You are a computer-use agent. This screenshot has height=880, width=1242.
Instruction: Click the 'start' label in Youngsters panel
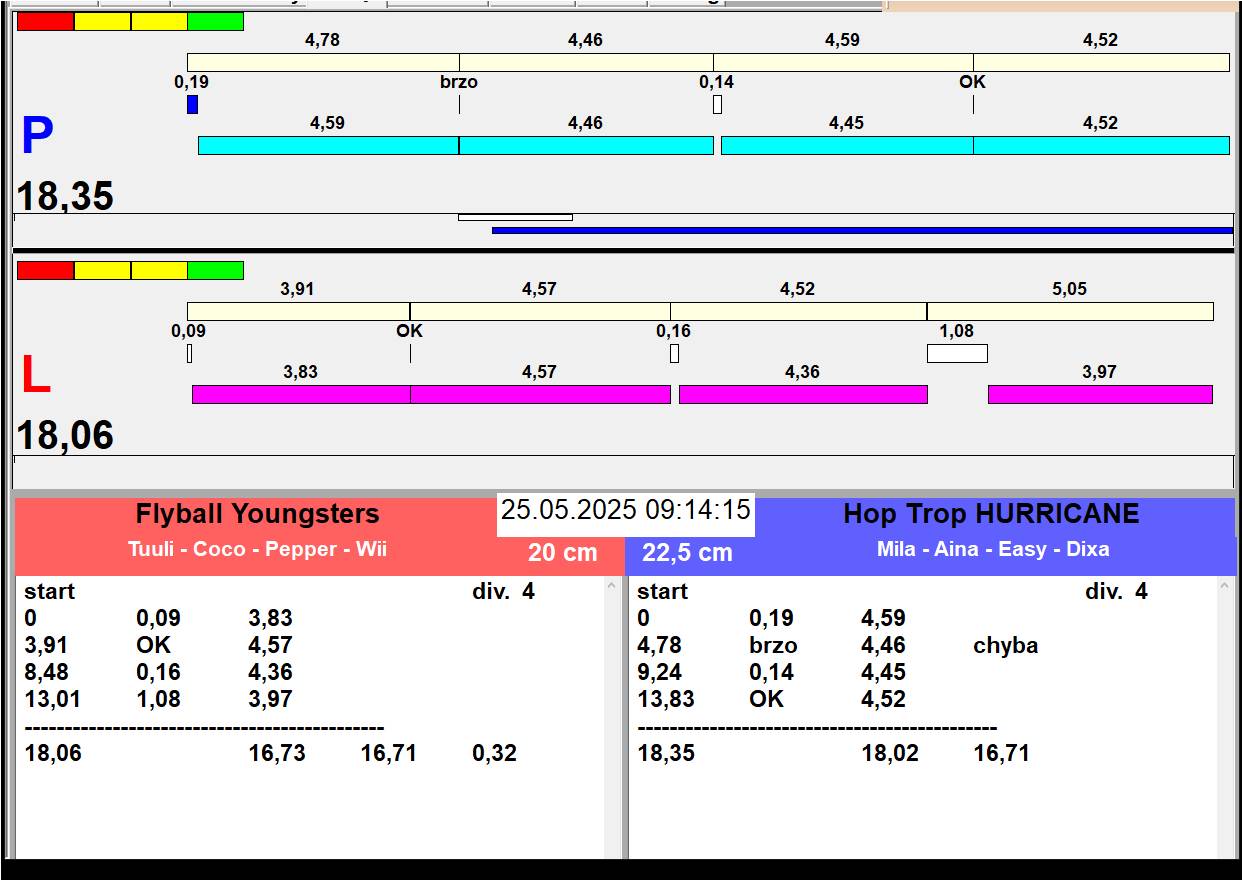50,591
